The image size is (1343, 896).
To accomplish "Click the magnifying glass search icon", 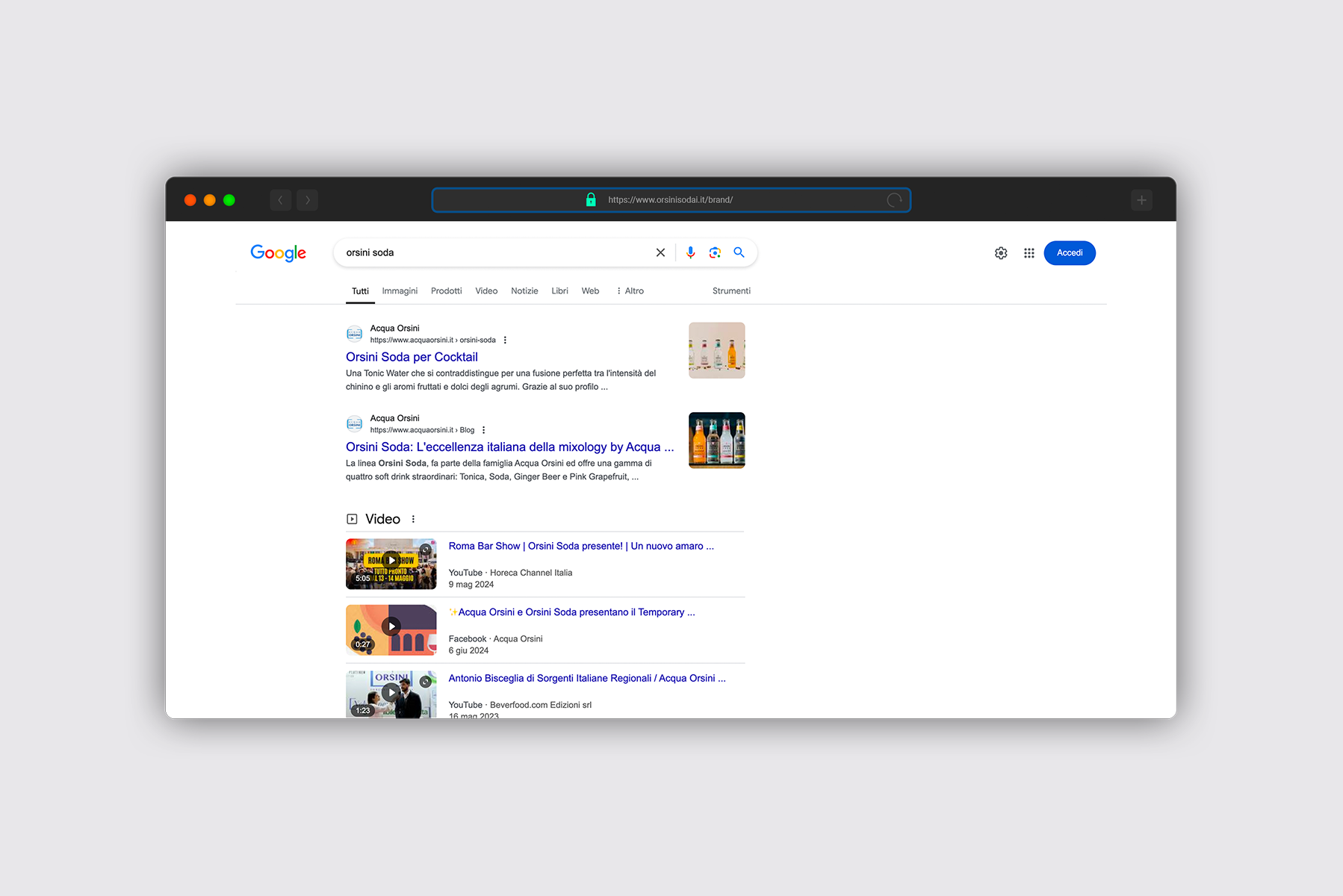I will tap(739, 252).
